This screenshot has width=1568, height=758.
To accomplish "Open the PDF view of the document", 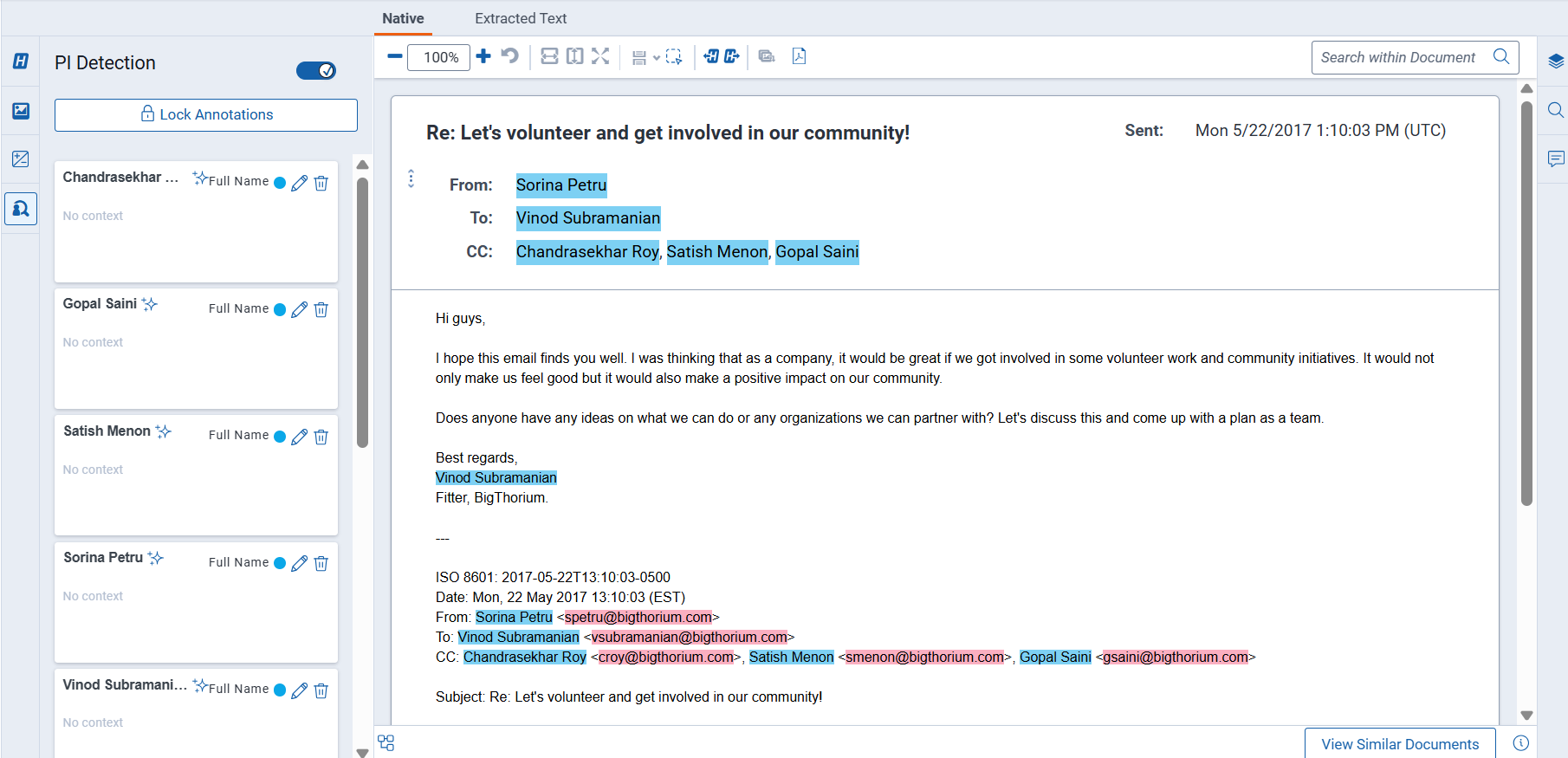I will pyautogui.click(x=799, y=56).
